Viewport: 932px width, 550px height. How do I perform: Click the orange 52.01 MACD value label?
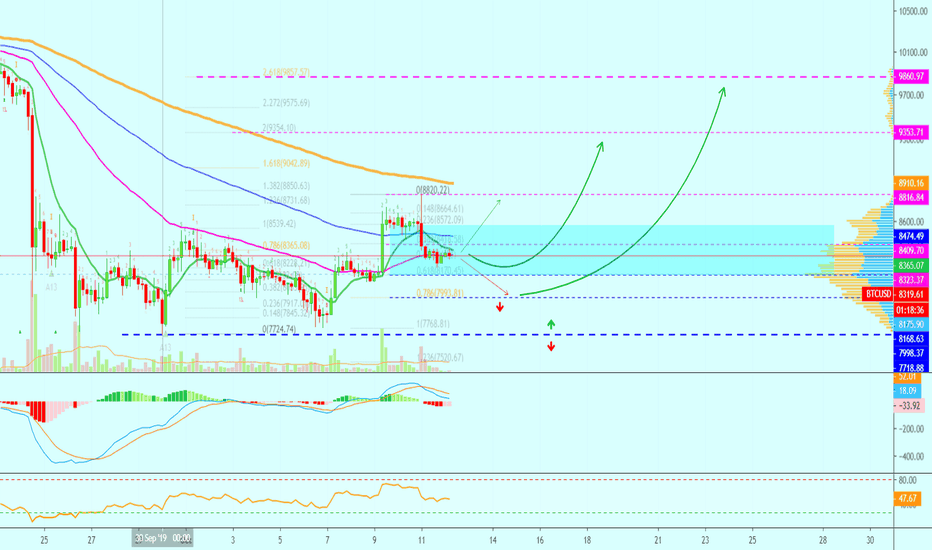pos(907,377)
